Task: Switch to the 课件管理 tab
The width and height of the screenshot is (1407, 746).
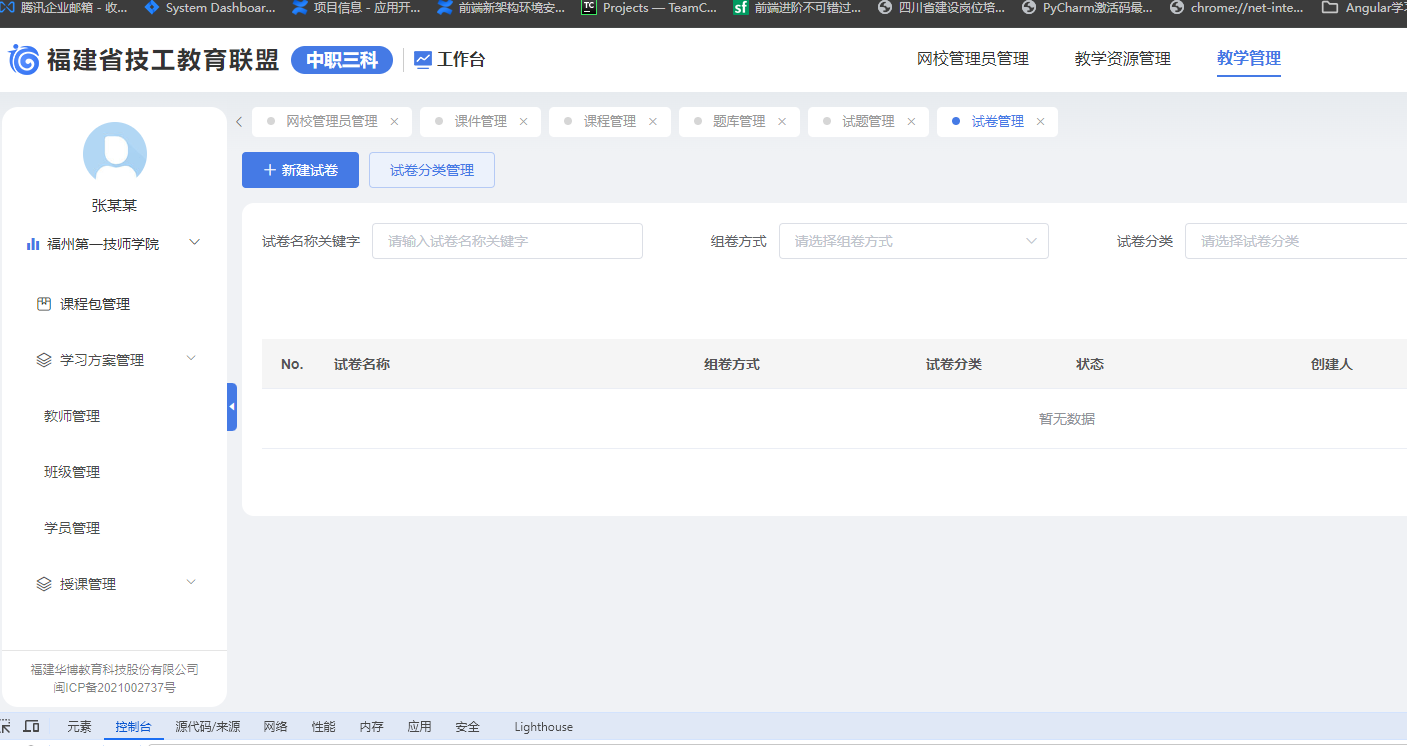Action: pyautogui.click(x=481, y=122)
